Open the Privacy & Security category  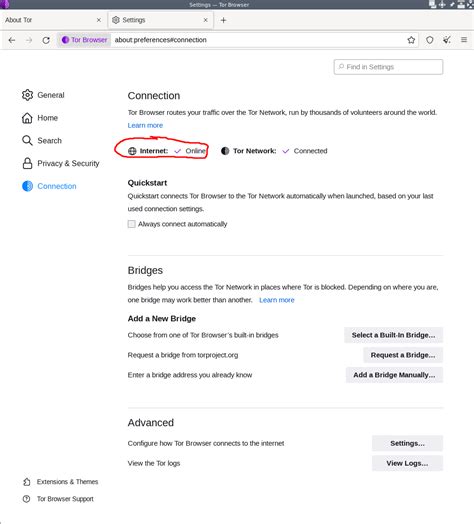[x=61, y=163]
